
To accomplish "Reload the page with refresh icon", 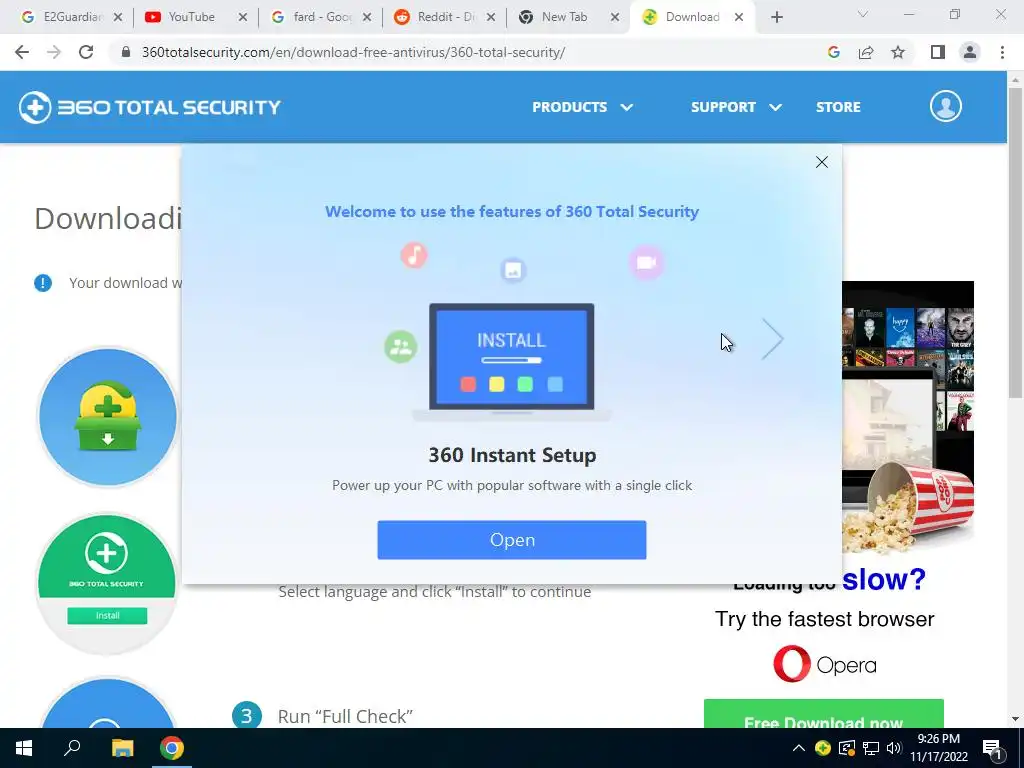I will pos(86,52).
